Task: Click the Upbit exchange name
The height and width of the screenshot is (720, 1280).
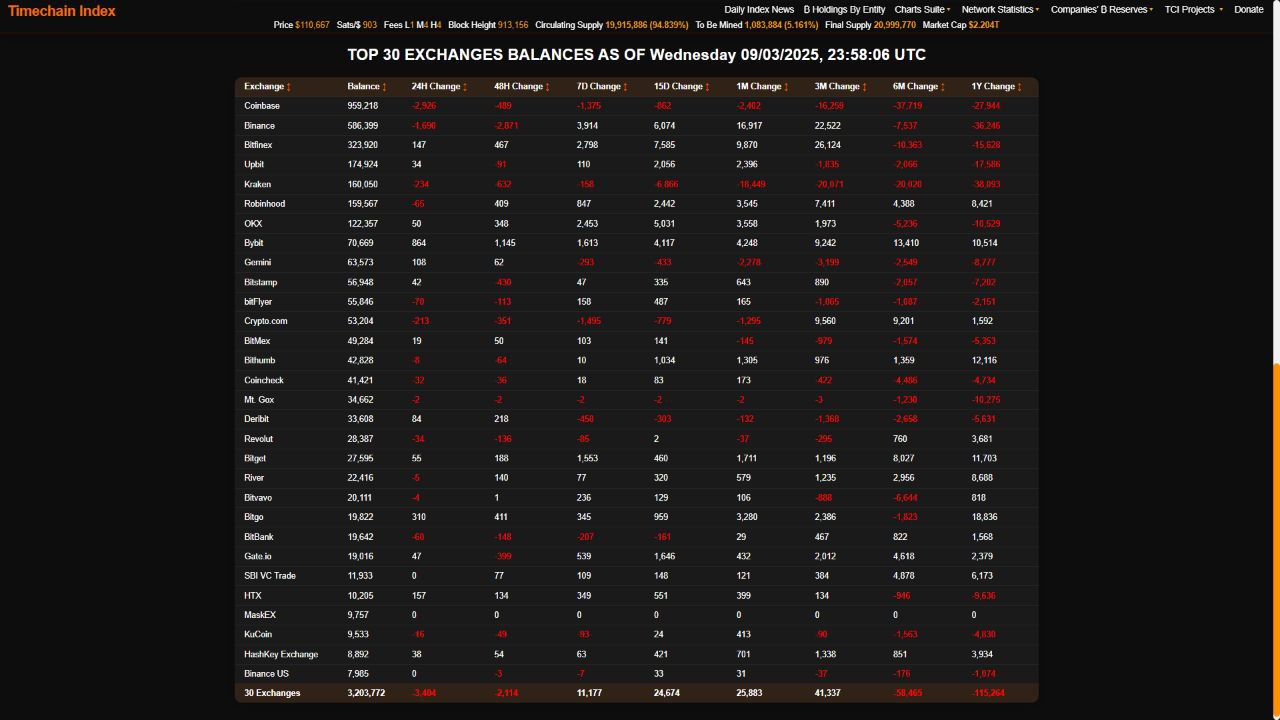Action: 254,165
